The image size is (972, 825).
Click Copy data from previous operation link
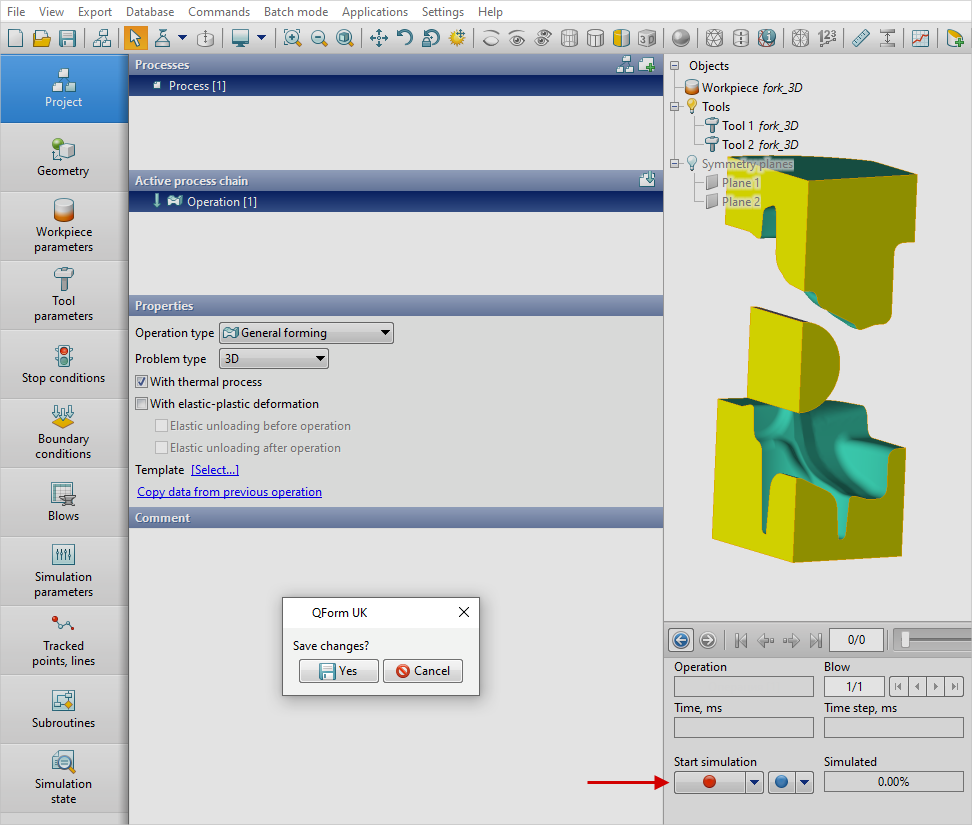point(229,492)
